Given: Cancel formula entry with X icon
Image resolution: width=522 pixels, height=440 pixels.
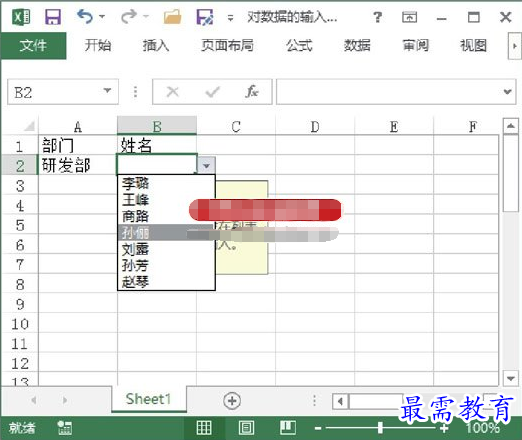Looking at the screenshot, I should coord(173,92).
